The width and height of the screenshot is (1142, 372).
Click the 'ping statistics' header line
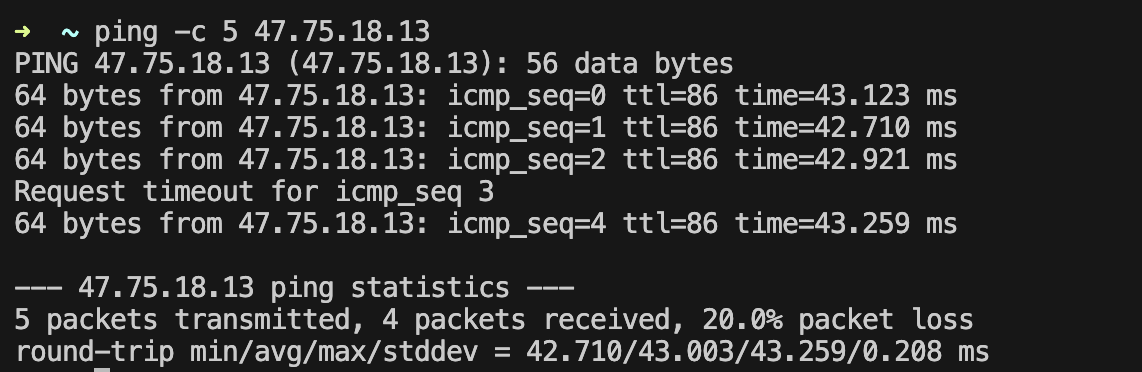tap(294, 288)
